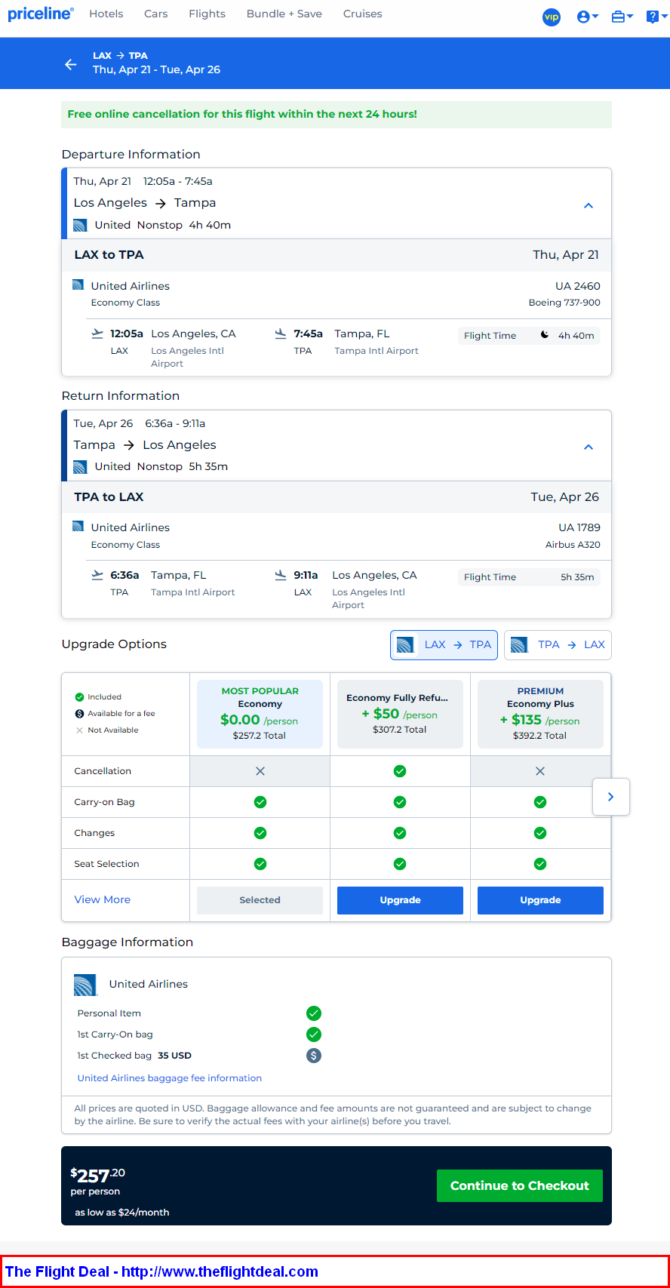Click Economy cancellation X icon
670x1288 pixels.
pos(260,771)
